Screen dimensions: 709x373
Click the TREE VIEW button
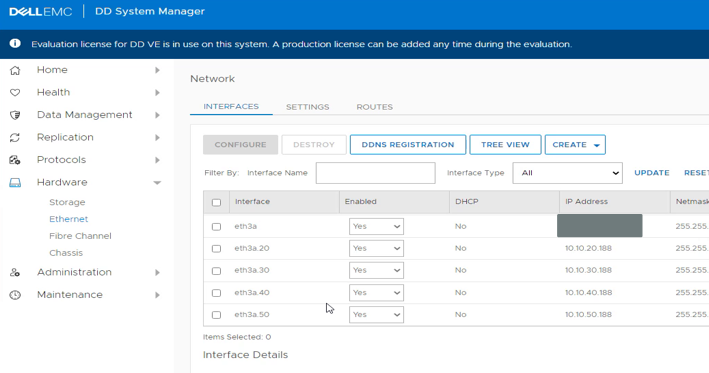[x=505, y=145]
